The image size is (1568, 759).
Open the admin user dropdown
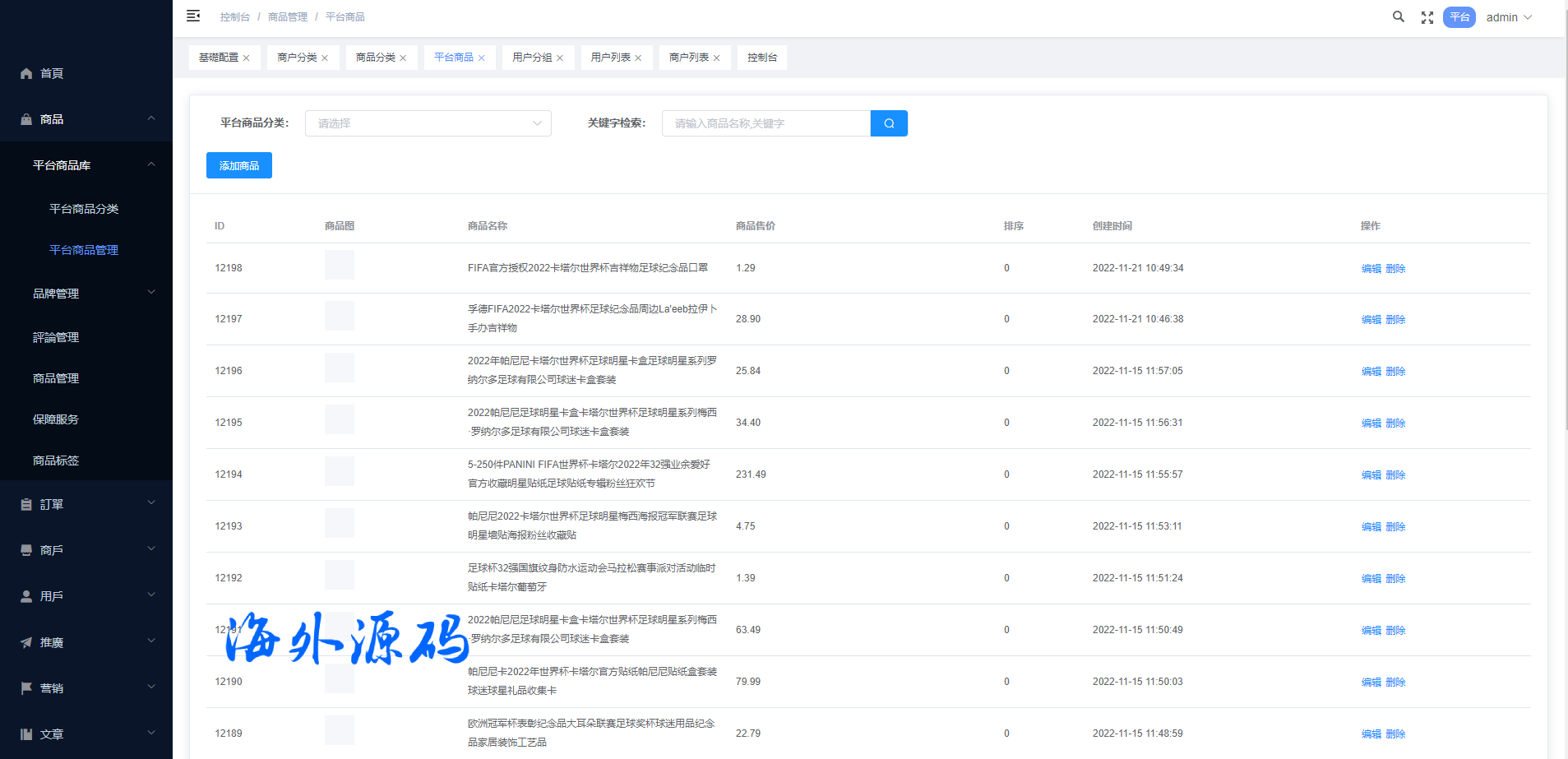coord(1508,17)
